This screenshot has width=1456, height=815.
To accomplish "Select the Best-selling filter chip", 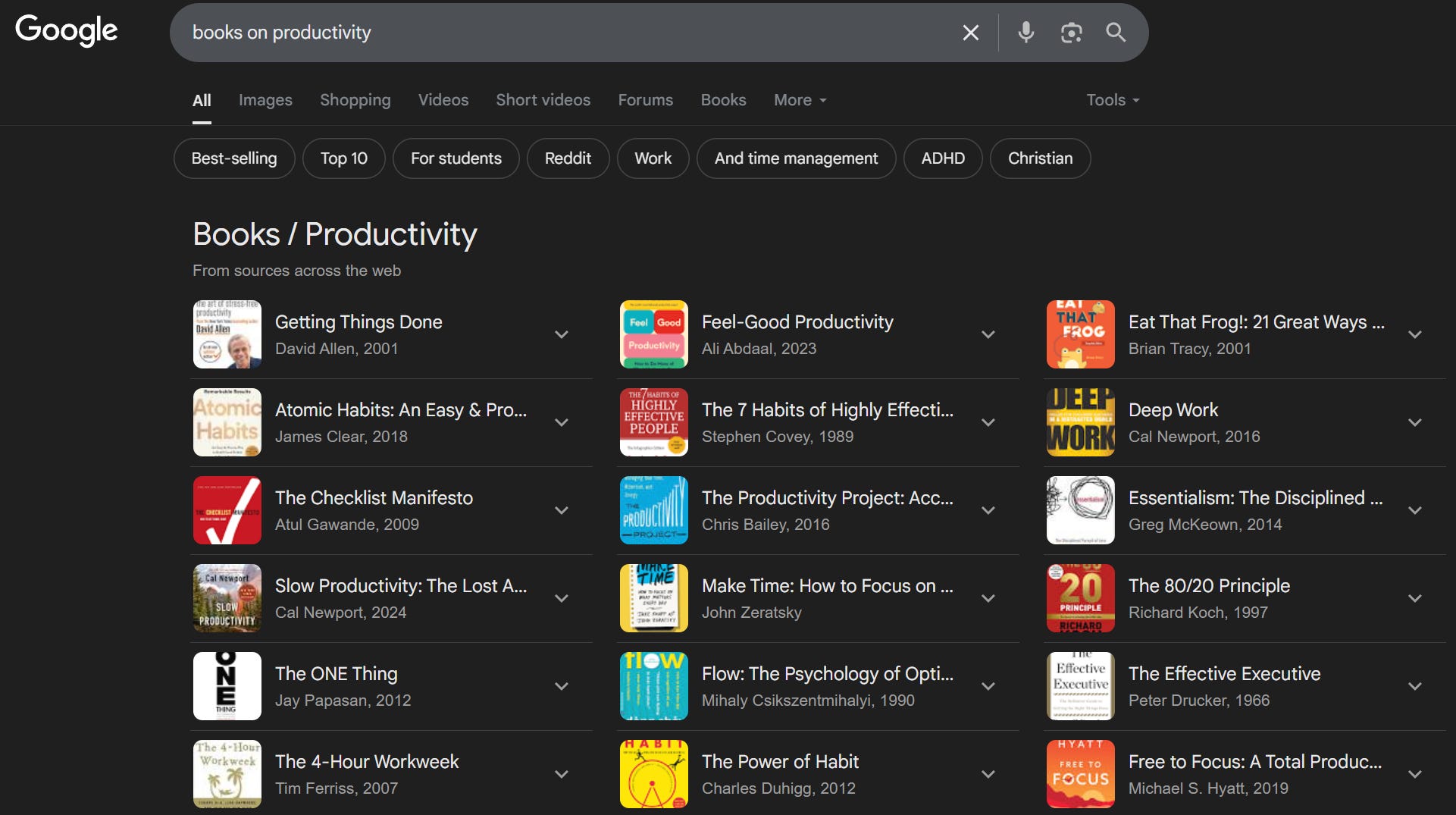I will click(x=234, y=158).
